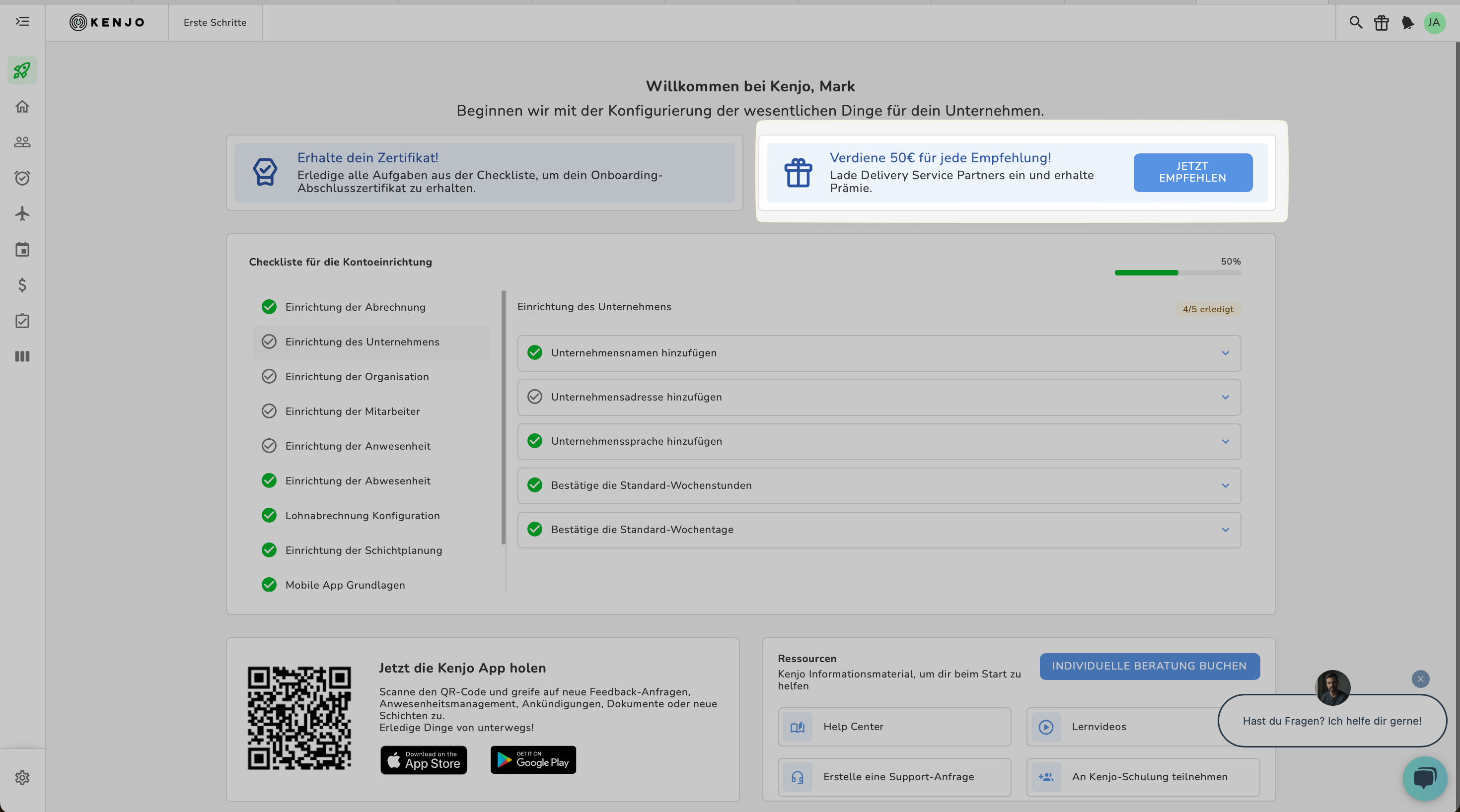Expand Unternehmenssprache hinzufügen chevron

tap(1225, 441)
